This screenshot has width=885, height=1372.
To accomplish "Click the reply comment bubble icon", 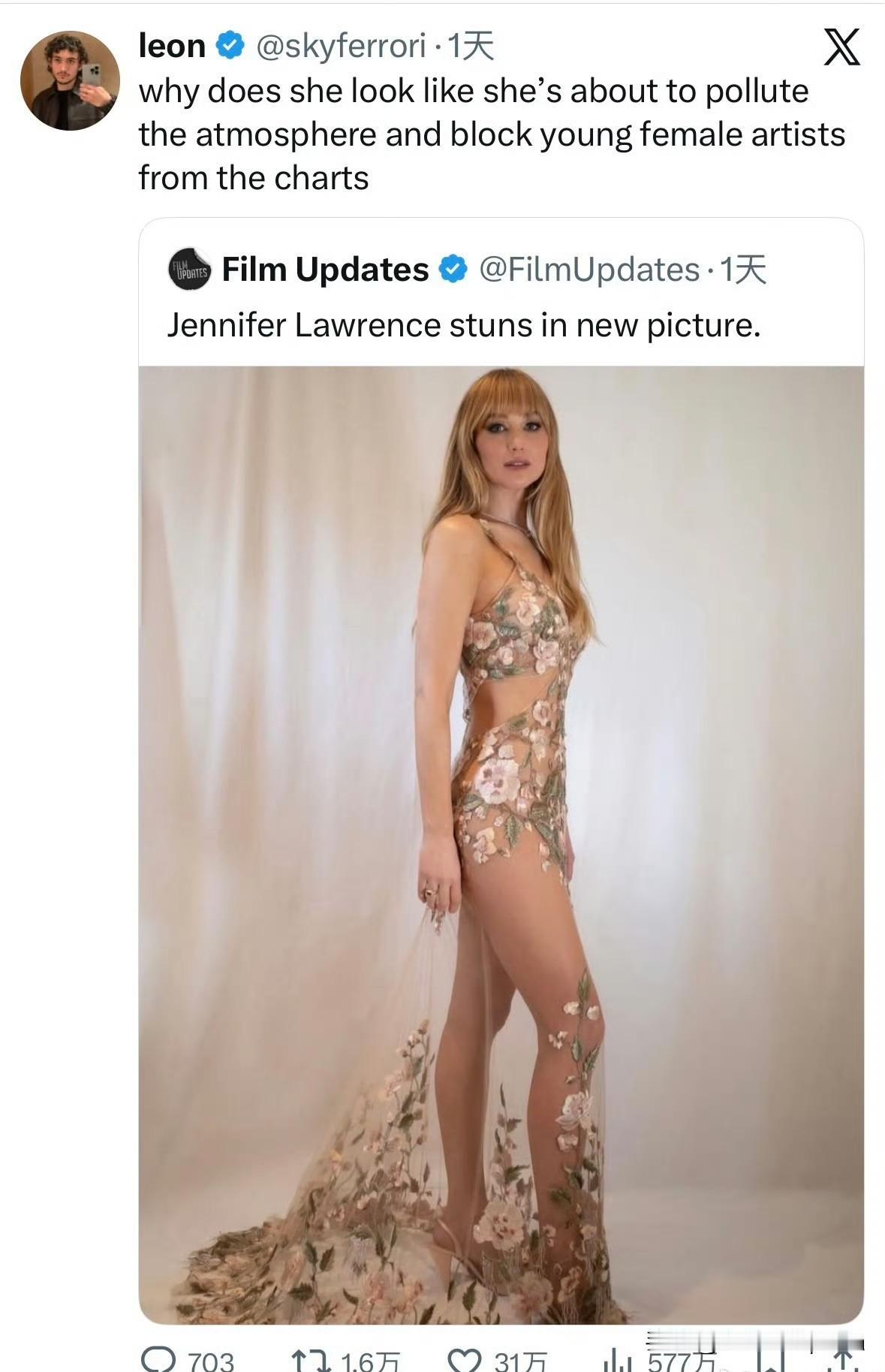I will 156,1359.
